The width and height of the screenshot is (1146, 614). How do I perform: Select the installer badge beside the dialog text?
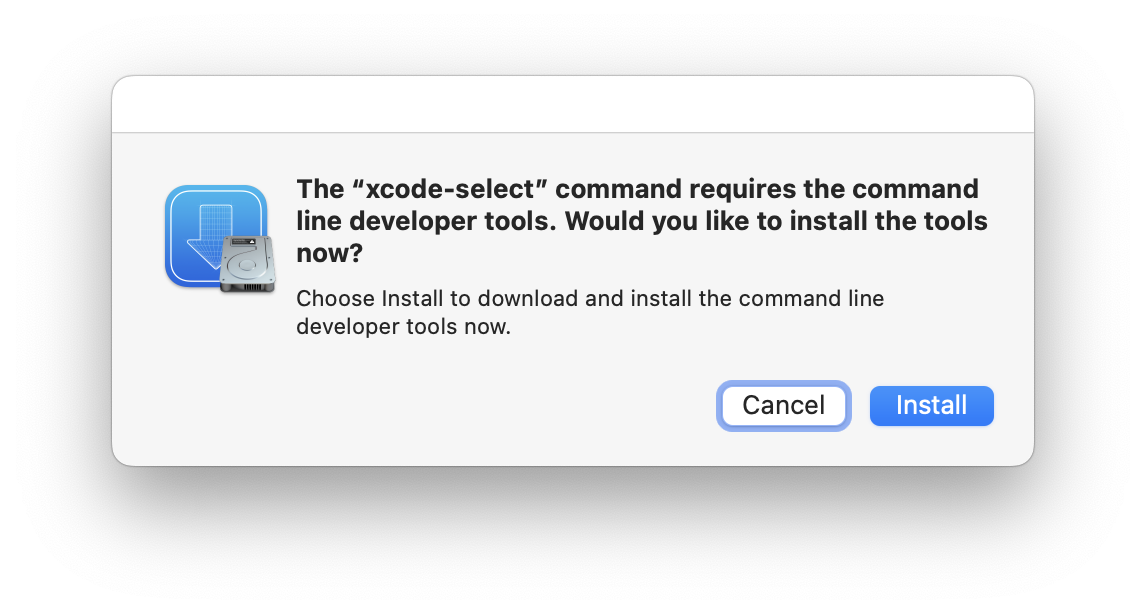pyautogui.click(x=218, y=235)
